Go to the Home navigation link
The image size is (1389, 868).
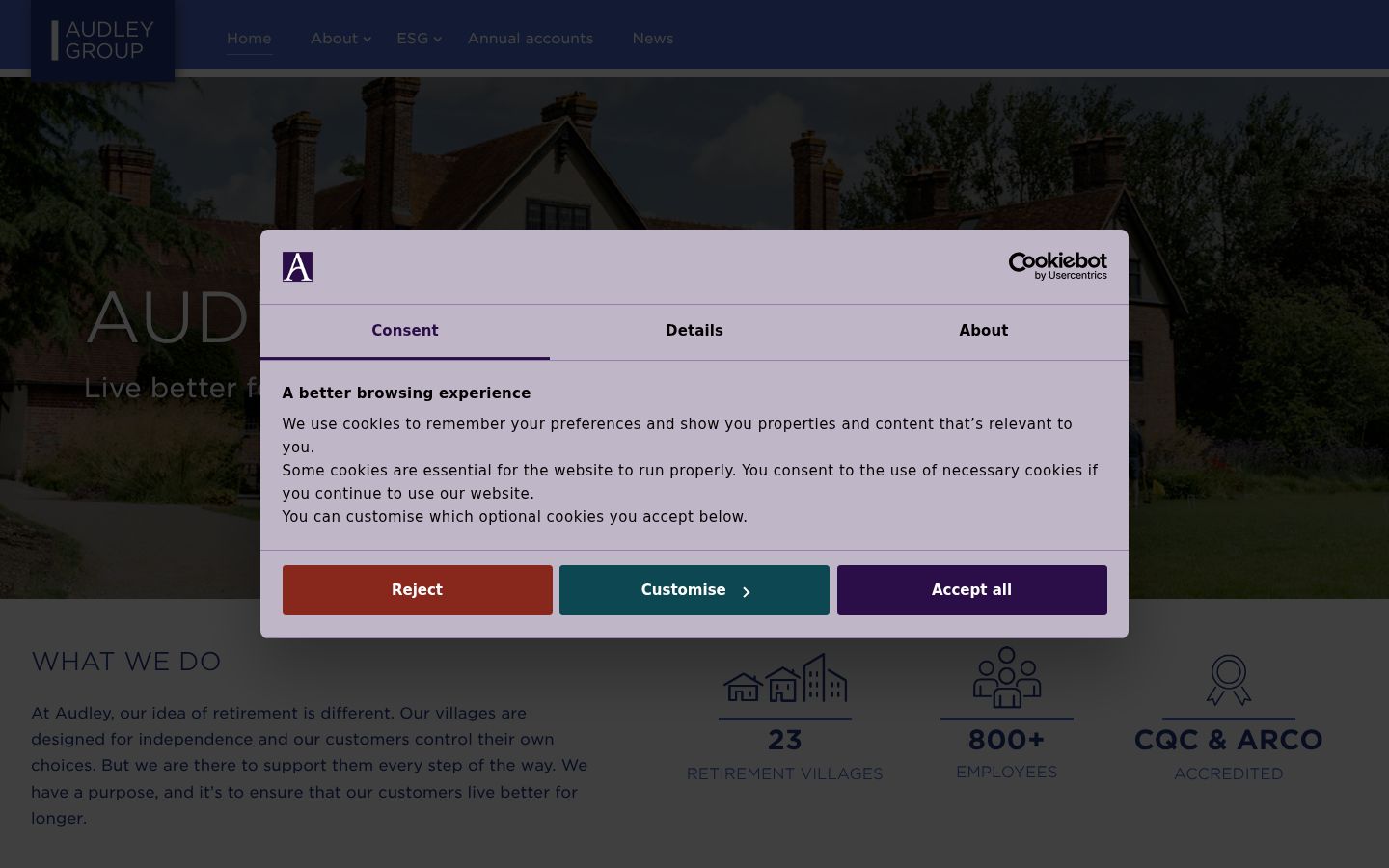click(249, 39)
